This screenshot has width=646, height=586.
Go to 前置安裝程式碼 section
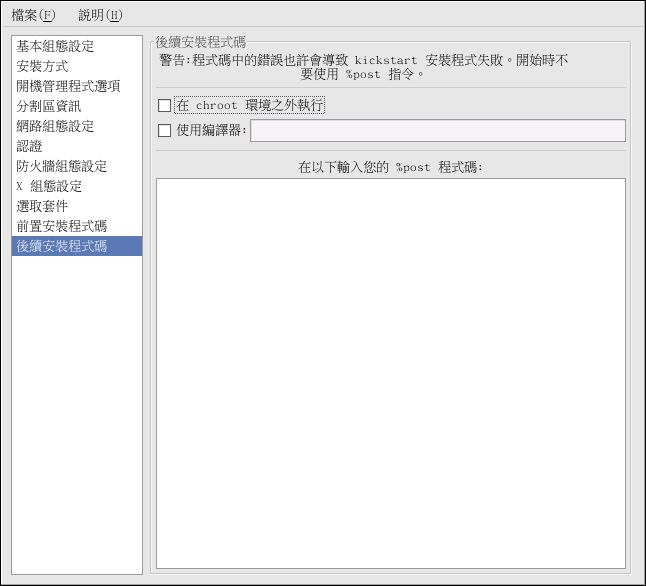click(x=62, y=226)
